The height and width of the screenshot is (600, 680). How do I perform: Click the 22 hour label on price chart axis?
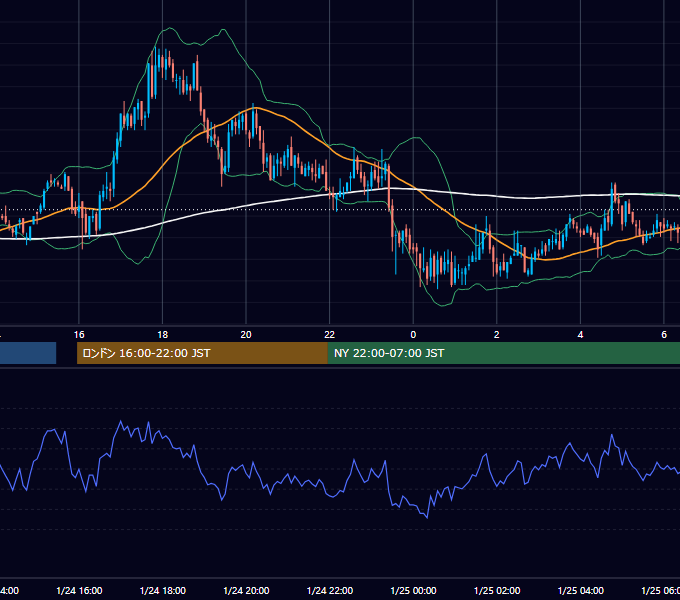click(x=330, y=335)
